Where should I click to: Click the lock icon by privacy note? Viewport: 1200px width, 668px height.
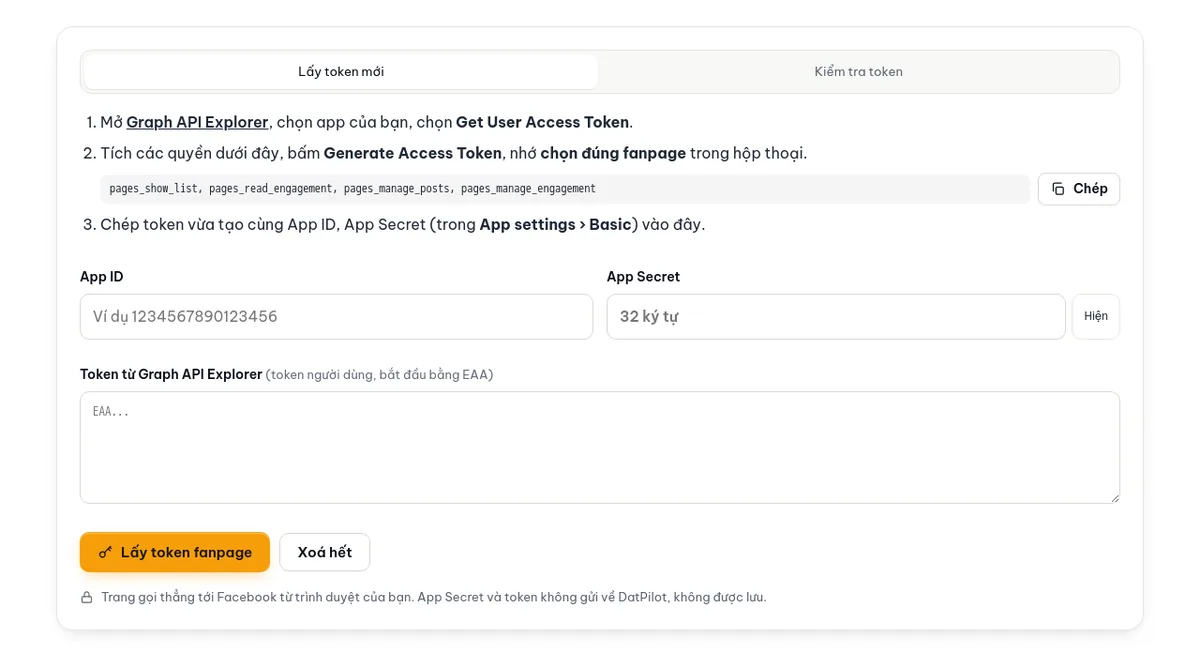(x=87, y=597)
